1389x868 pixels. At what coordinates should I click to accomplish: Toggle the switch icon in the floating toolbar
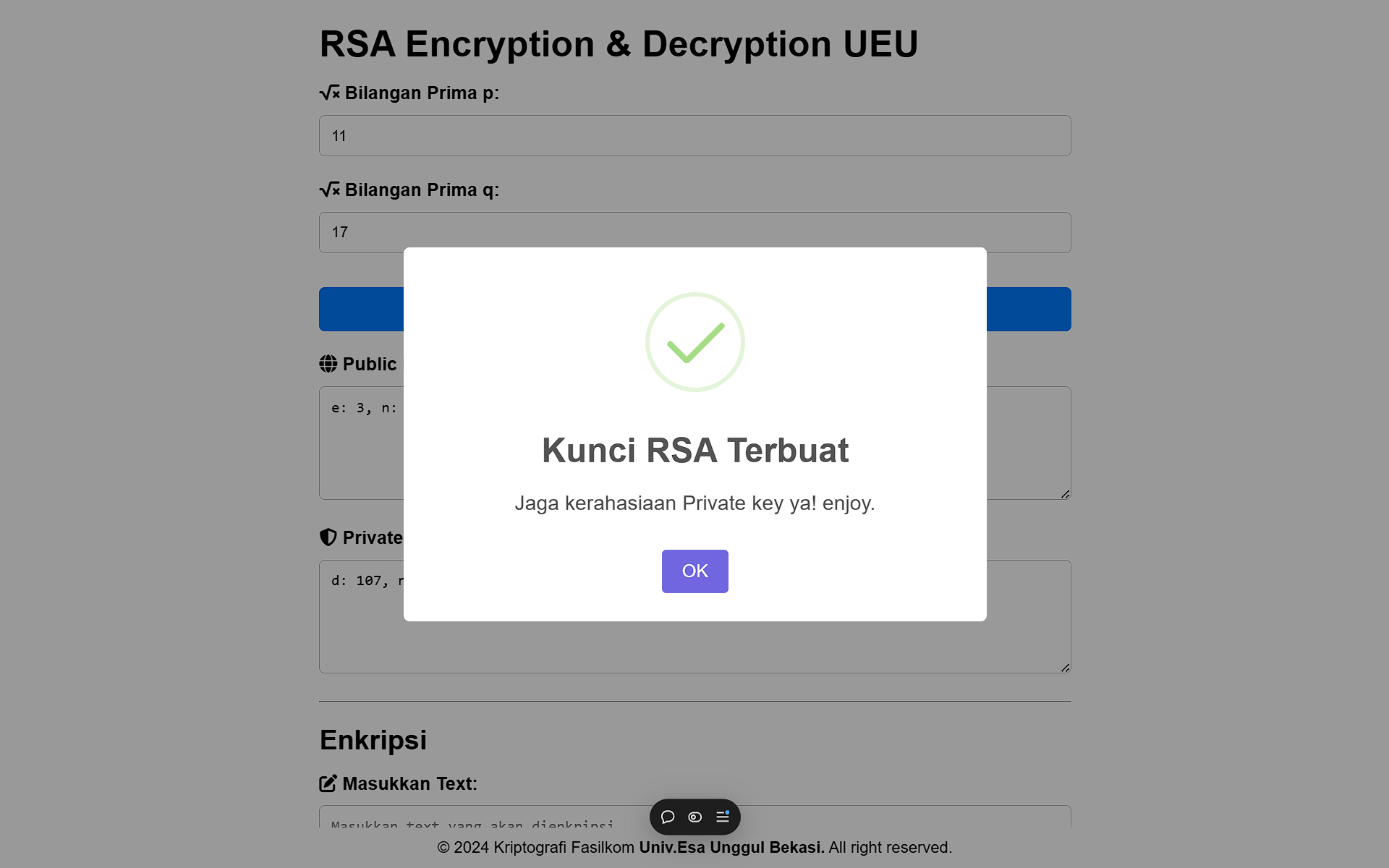click(694, 817)
